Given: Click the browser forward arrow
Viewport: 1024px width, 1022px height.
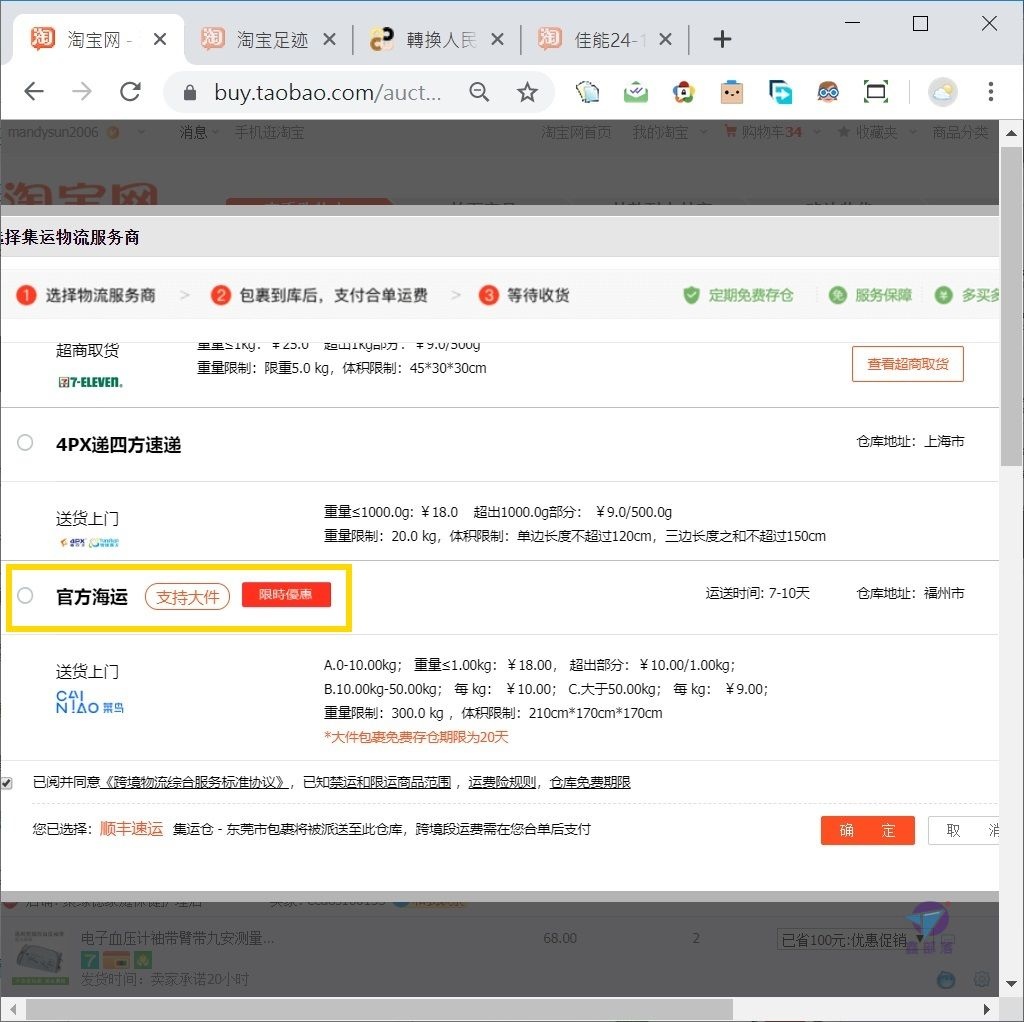Looking at the screenshot, I should [x=82, y=92].
